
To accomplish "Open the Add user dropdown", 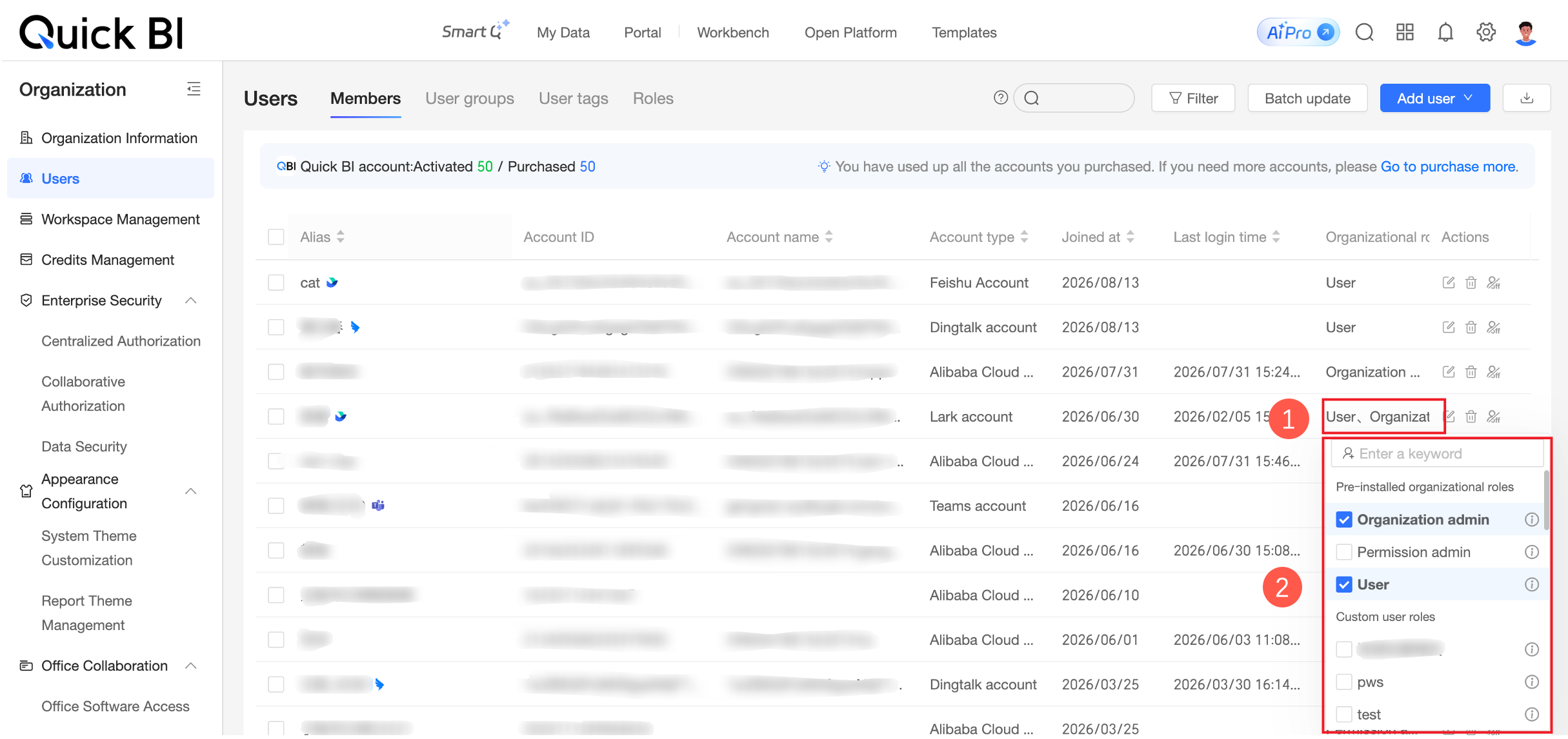I will pos(1434,98).
